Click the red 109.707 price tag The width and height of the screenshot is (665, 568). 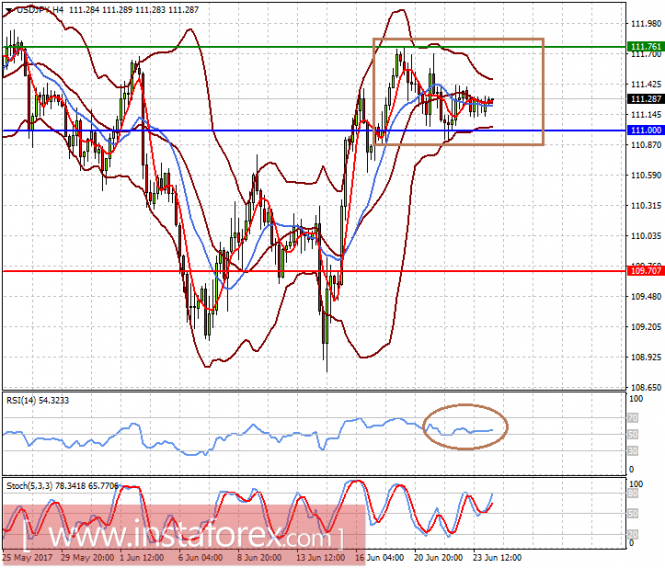(644, 271)
